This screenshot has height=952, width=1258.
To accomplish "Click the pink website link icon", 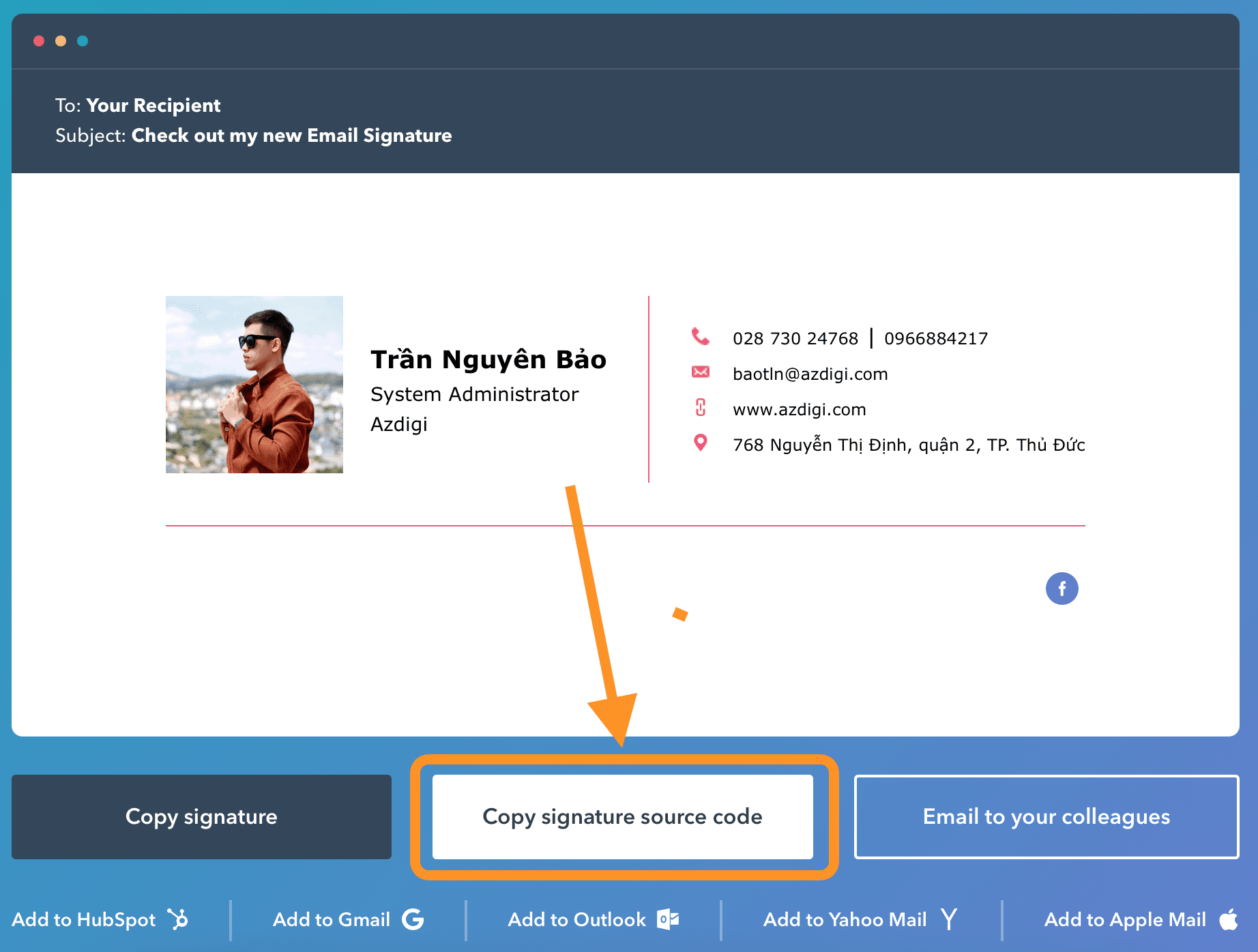I will 700,408.
